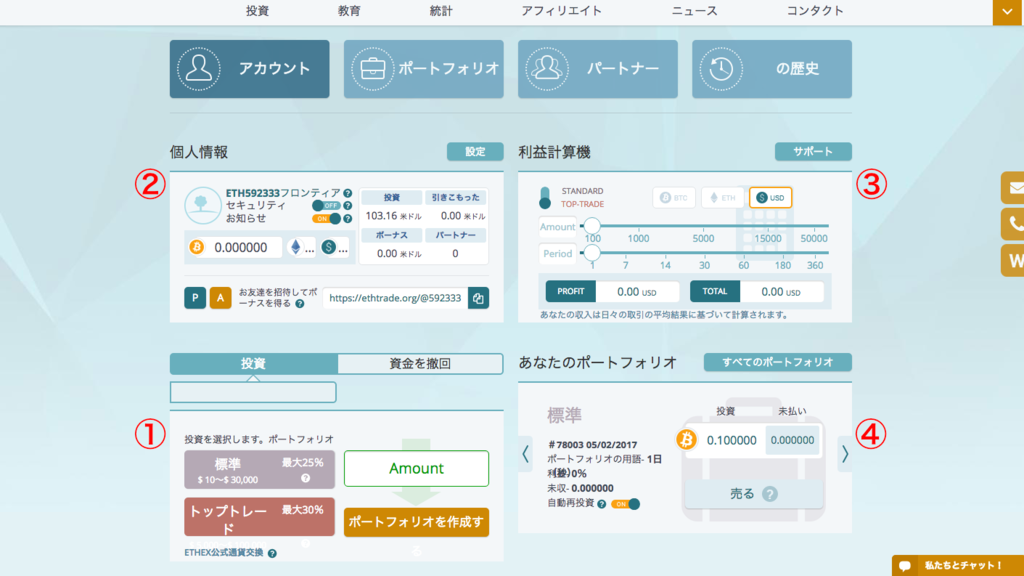Open the アフィリエイト menu item
The height and width of the screenshot is (576, 1024).
(561, 11)
